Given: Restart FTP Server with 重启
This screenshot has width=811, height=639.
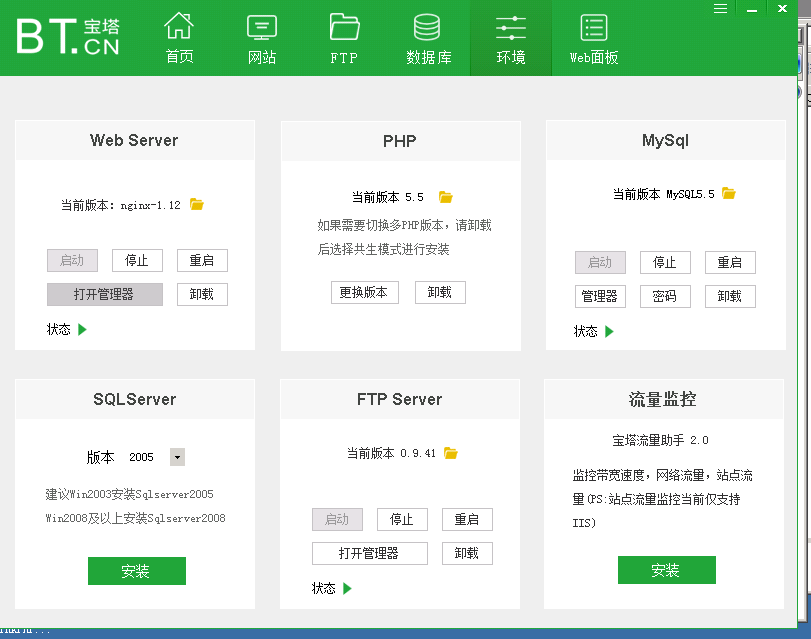Looking at the screenshot, I should click(x=467, y=519).
